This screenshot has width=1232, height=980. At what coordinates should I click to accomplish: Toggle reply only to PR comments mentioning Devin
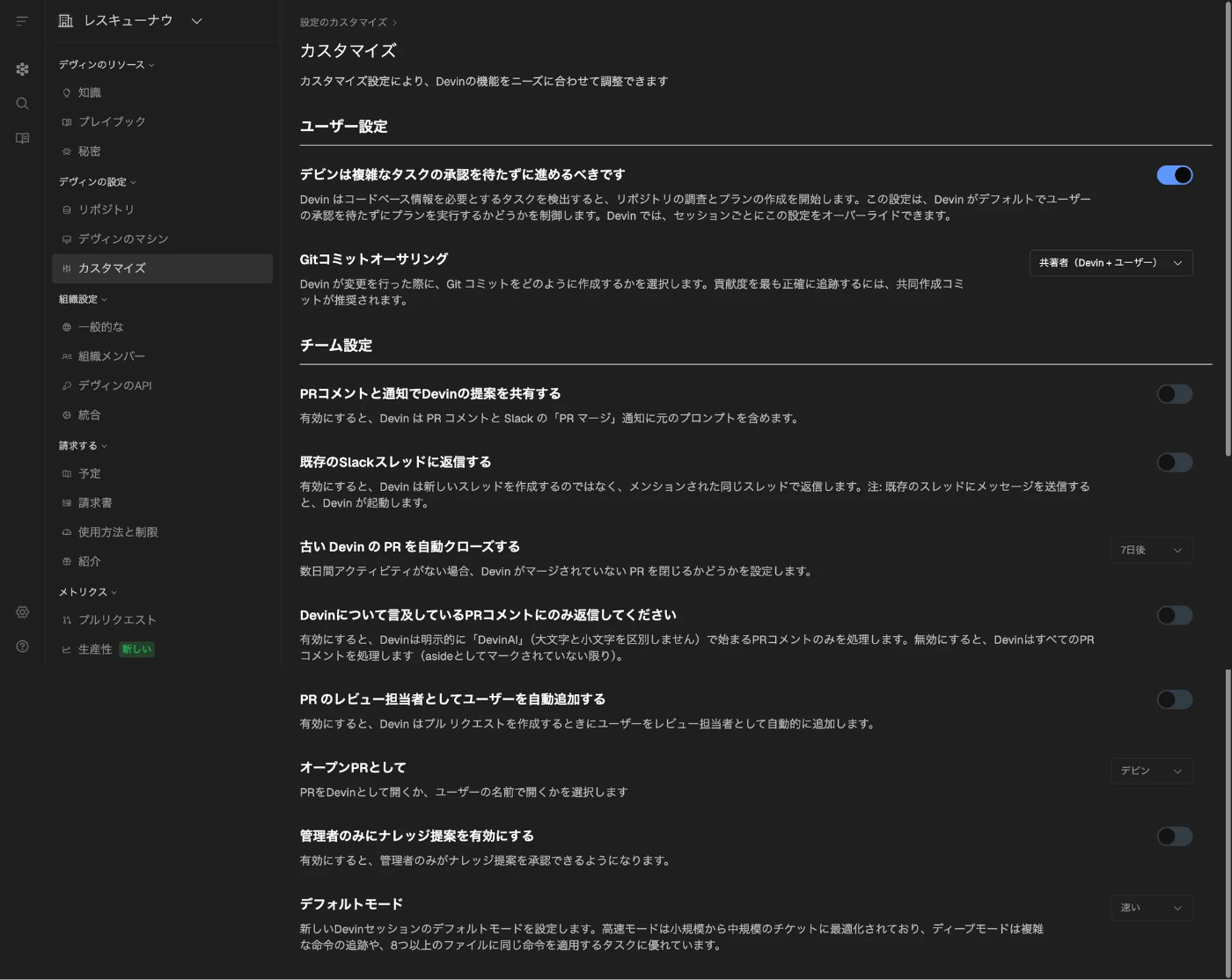coord(1175,616)
